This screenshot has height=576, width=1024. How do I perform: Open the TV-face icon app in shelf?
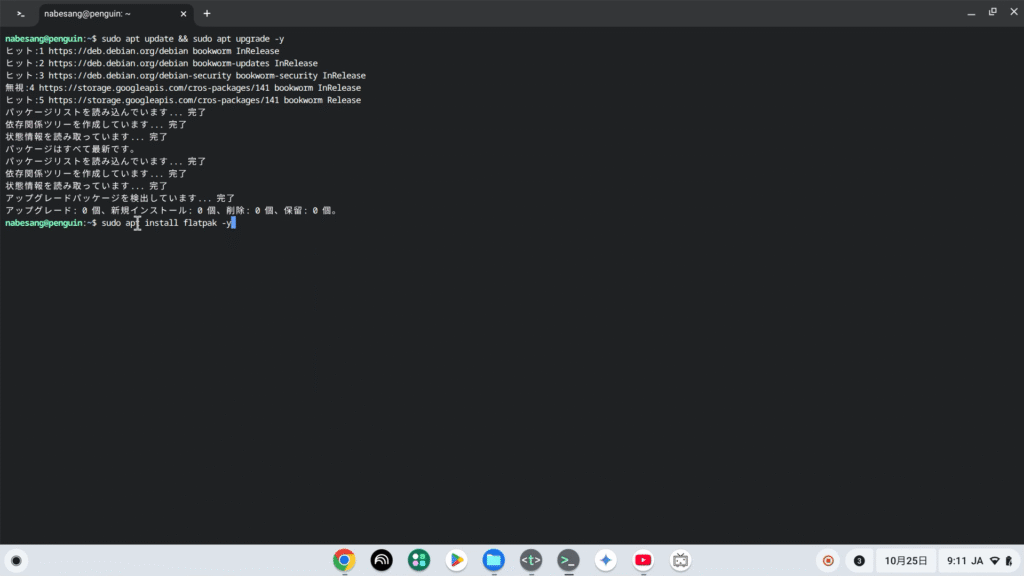point(681,561)
